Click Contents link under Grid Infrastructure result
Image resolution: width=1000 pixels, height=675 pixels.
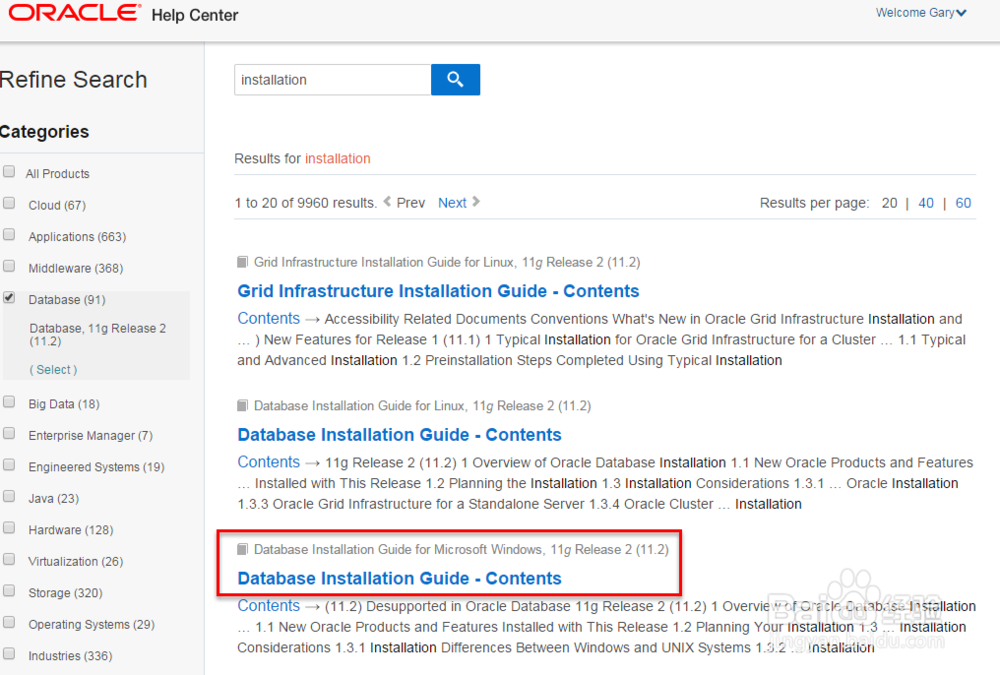pos(268,318)
